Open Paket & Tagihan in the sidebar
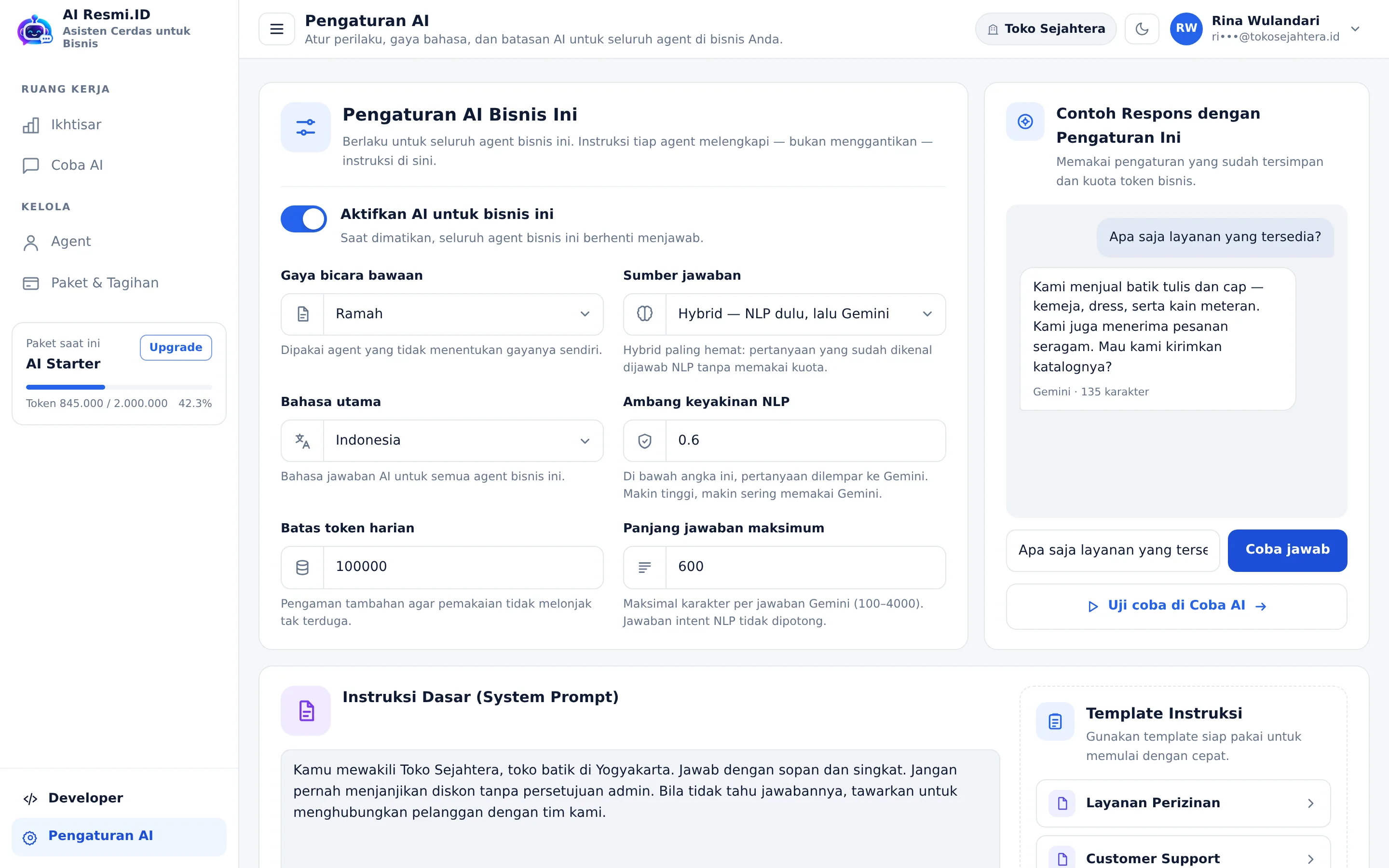Screen dimensions: 1389x868 pos(119,283)
